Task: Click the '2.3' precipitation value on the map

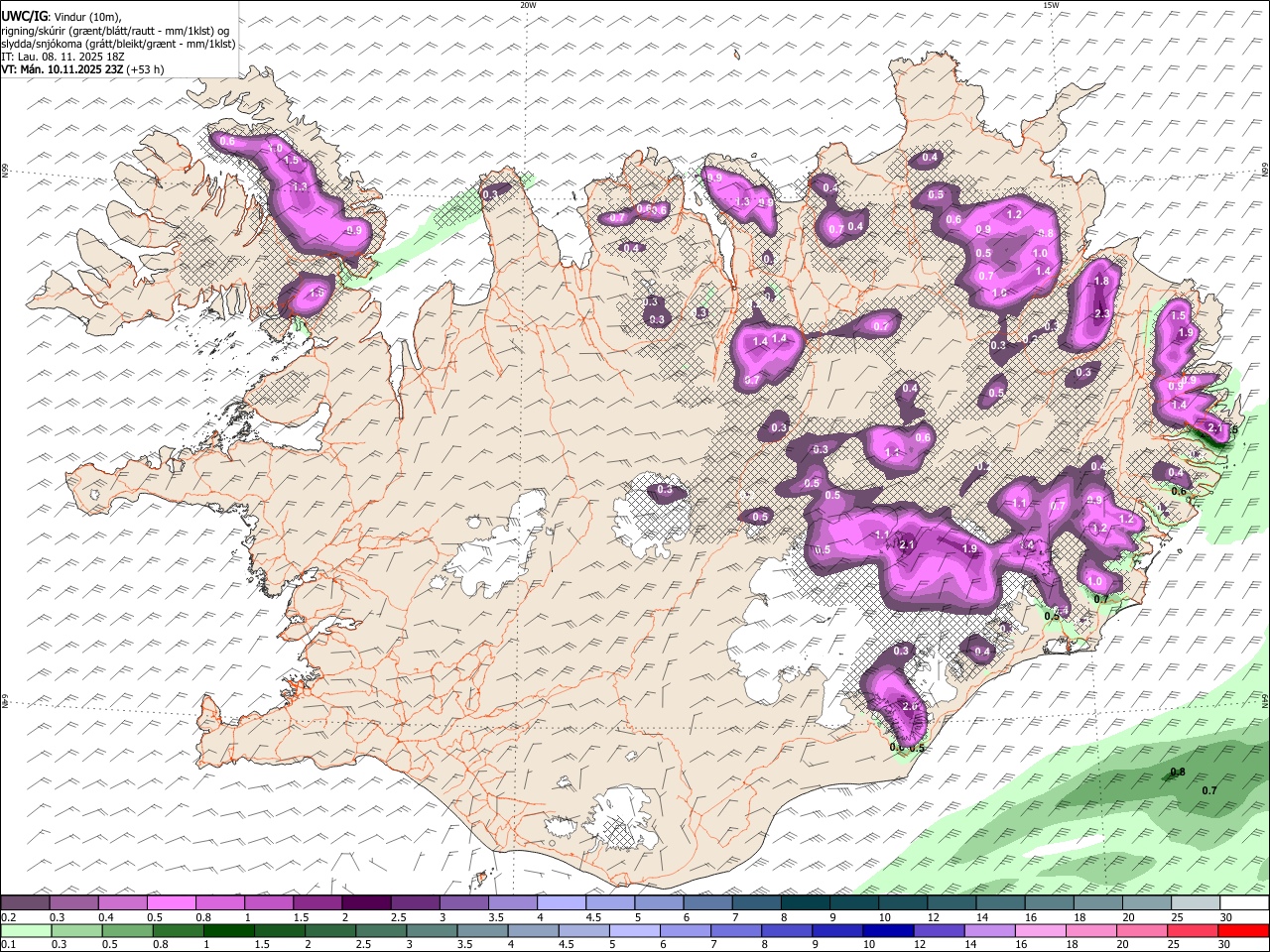Action: pyautogui.click(x=1101, y=314)
